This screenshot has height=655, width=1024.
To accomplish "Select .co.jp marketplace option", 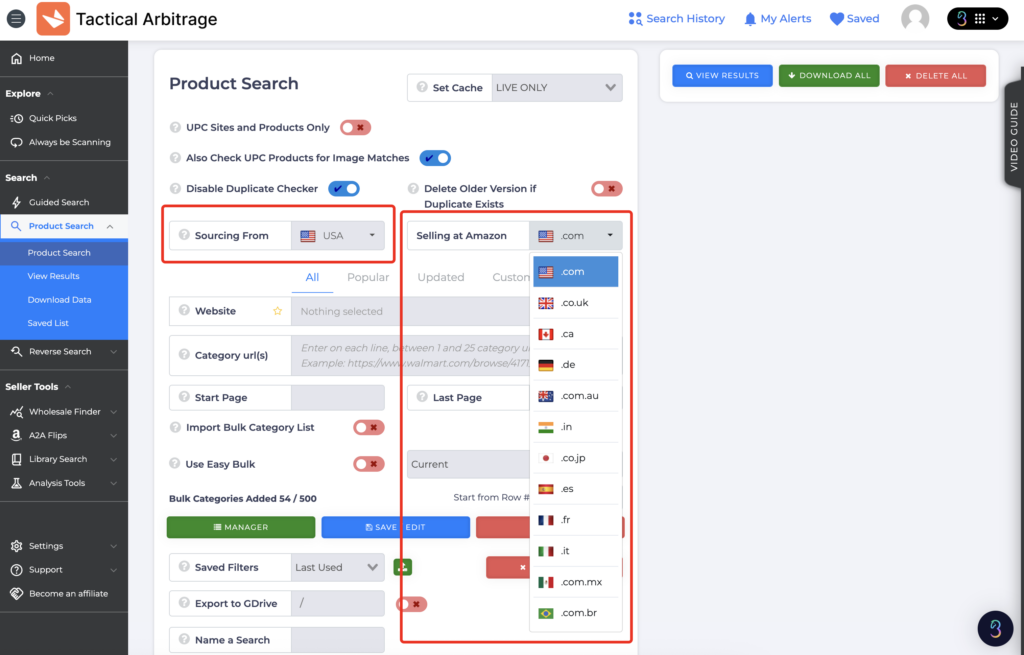I will (x=575, y=458).
